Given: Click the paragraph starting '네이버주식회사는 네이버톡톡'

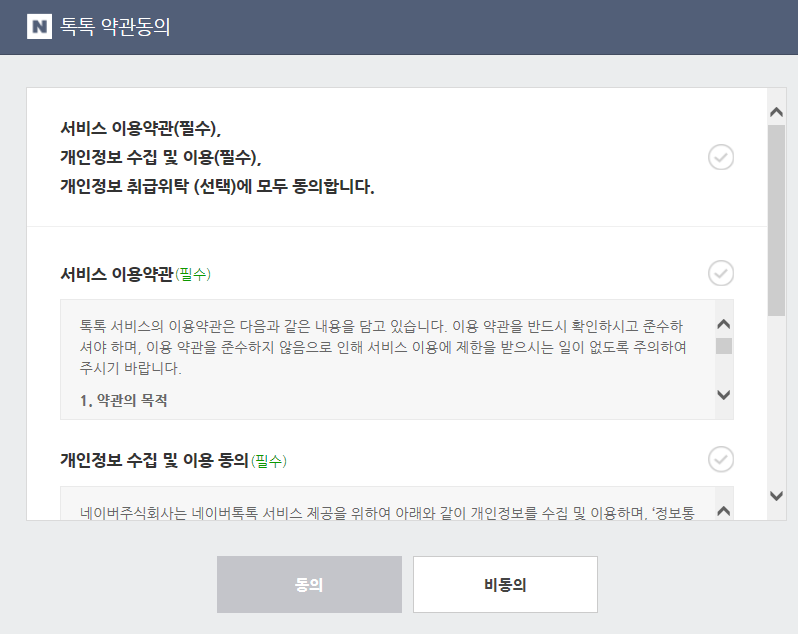Looking at the screenshot, I should tap(387, 512).
